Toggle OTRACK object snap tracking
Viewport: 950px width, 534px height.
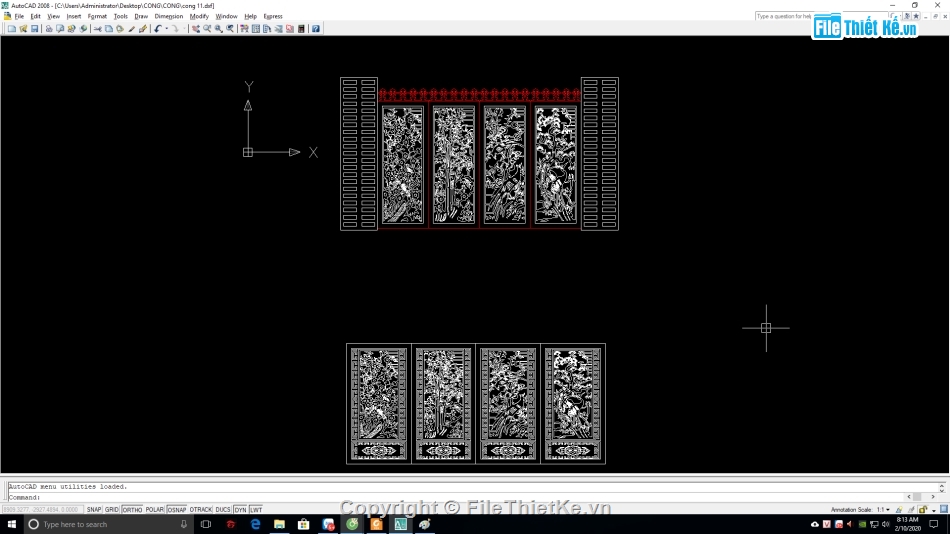[x=201, y=510]
